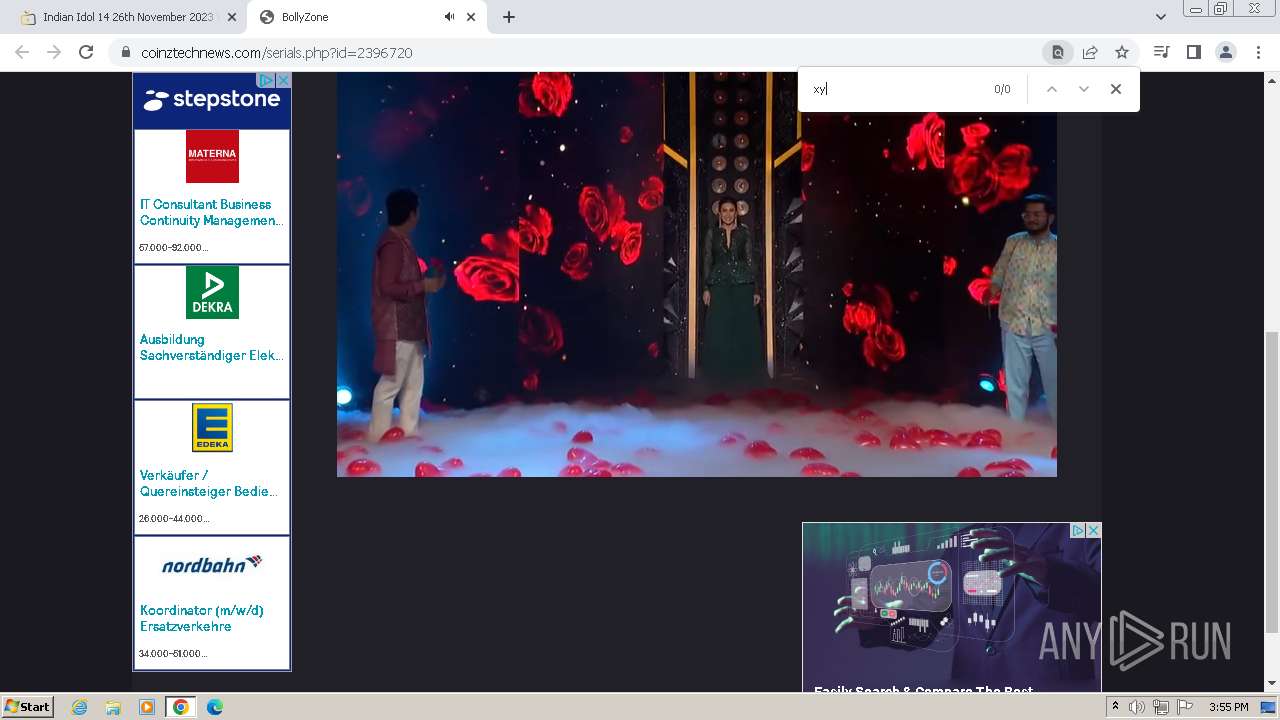1280x720 pixels.
Task: Click the find-in-page icon in address bar
Action: point(1058,52)
